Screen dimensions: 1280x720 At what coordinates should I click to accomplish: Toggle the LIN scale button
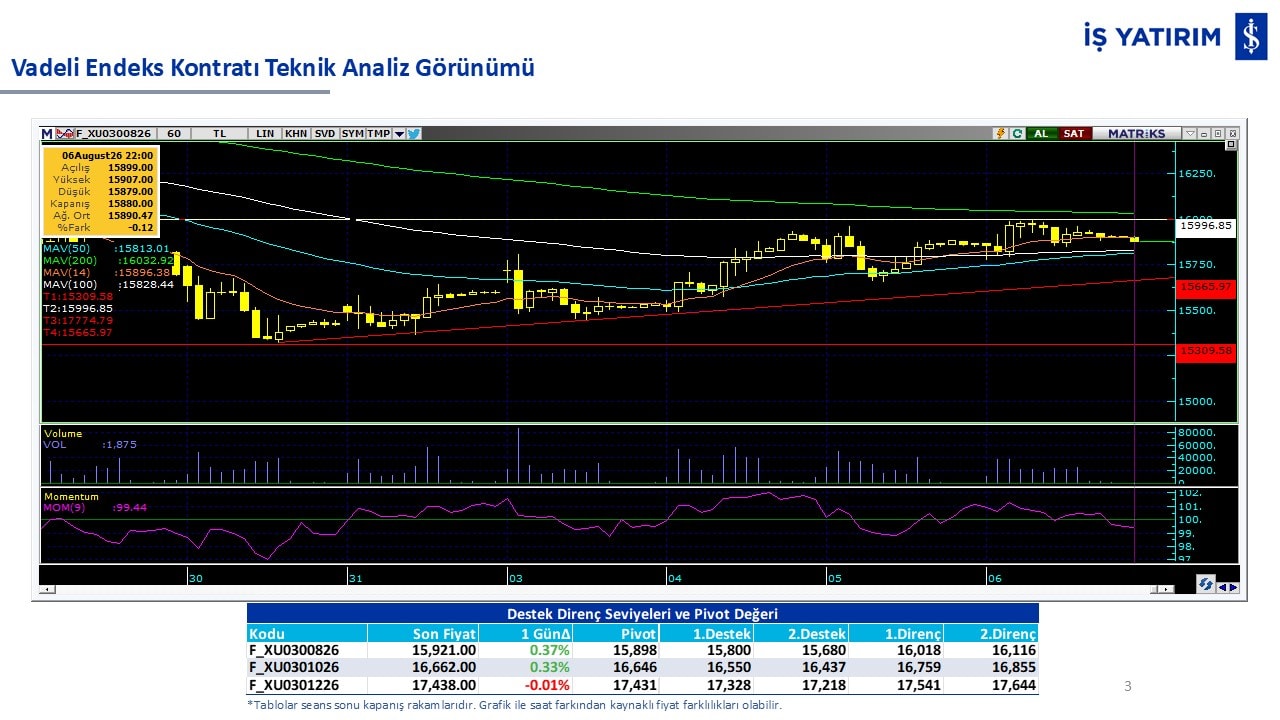[265, 133]
